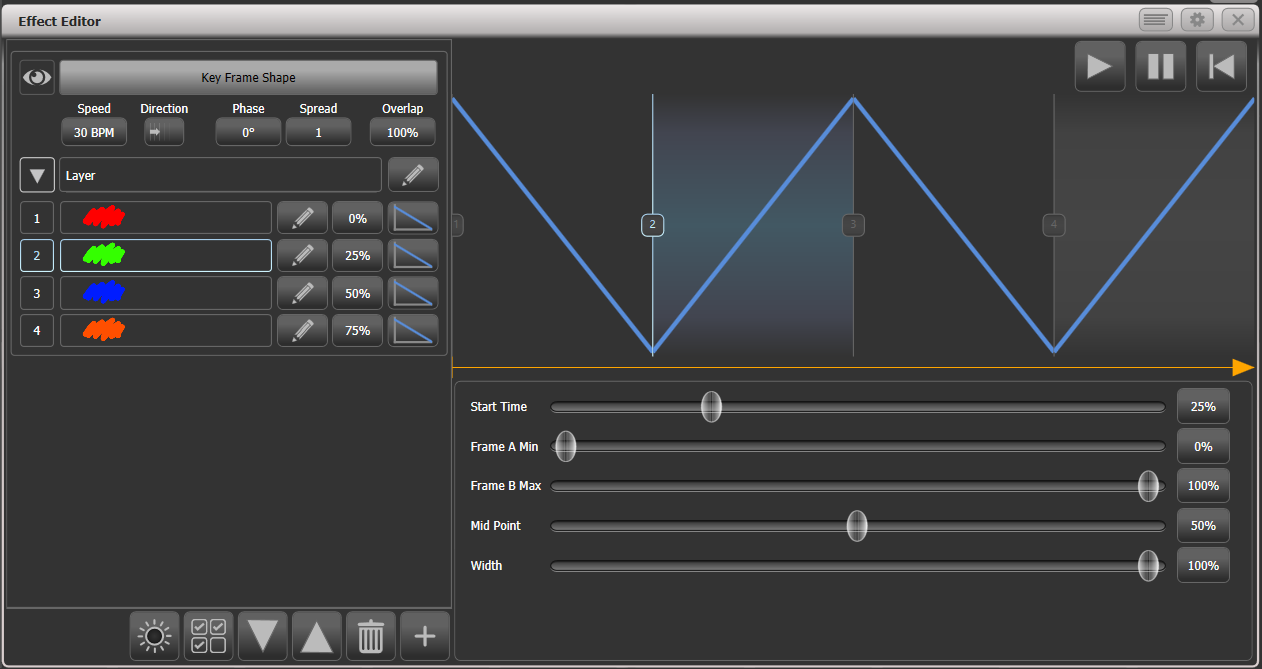The height and width of the screenshot is (669, 1262).
Task: Click the Key Frame Shape header
Action: pos(248,77)
